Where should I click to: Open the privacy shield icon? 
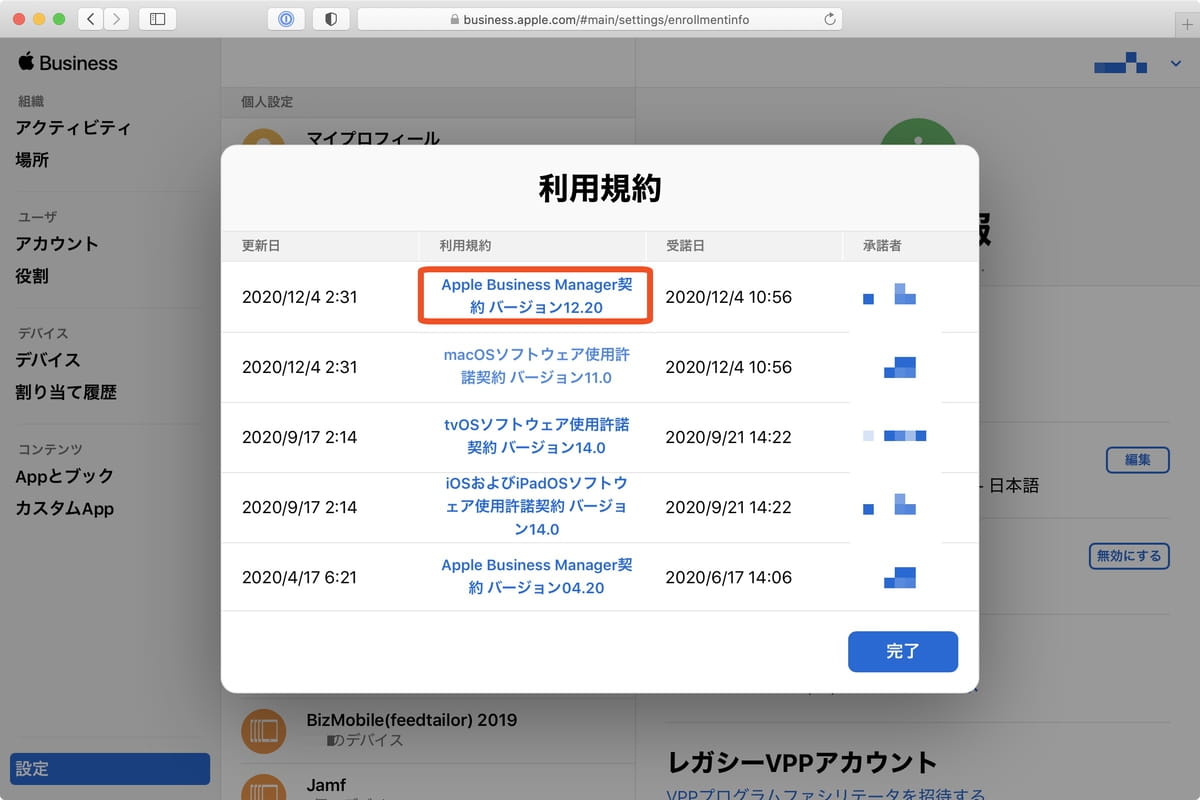331,19
